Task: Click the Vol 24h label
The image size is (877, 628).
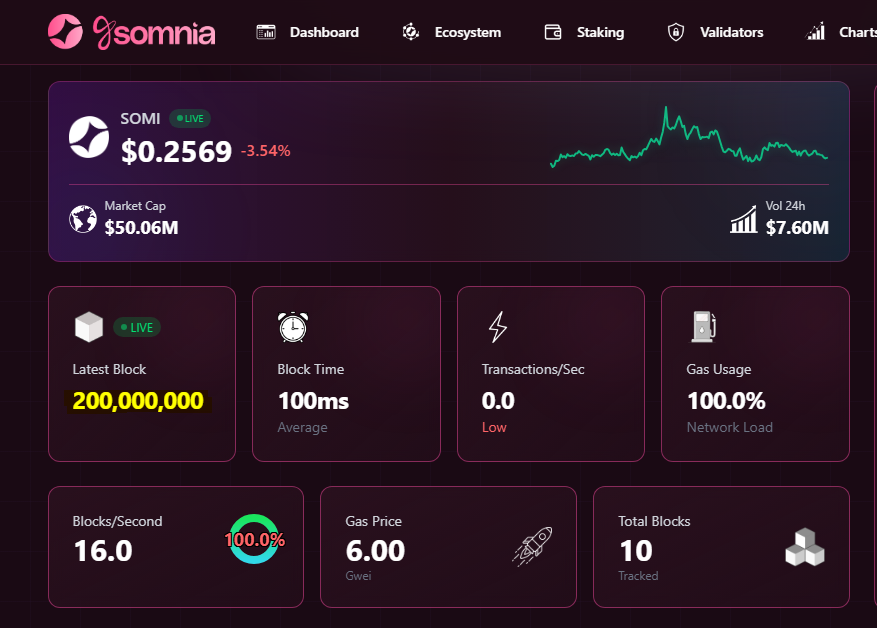Action: (785, 206)
